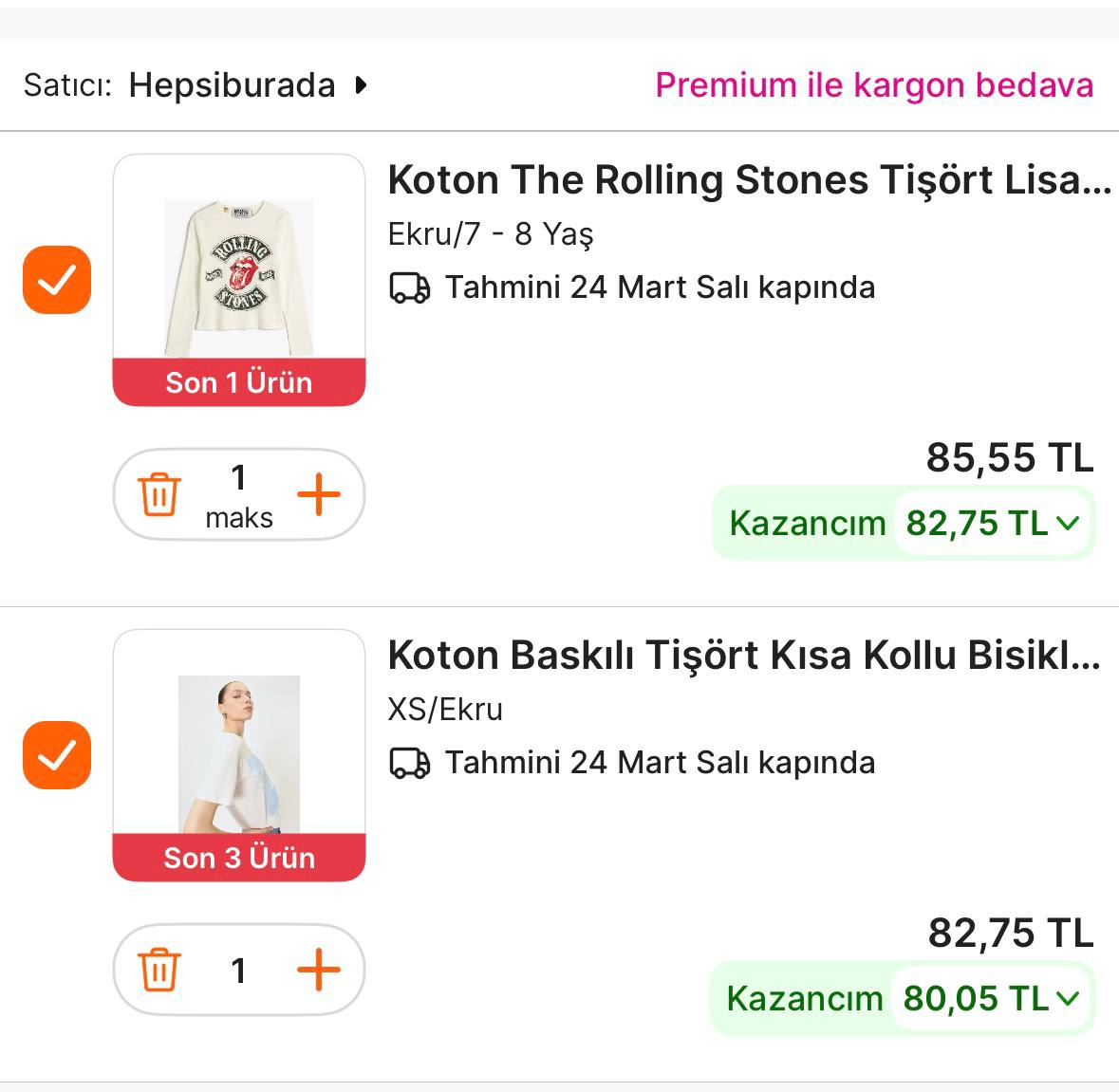Remove the Koton Baskılı Tişört via trash icon

pyautogui.click(x=159, y=970)
